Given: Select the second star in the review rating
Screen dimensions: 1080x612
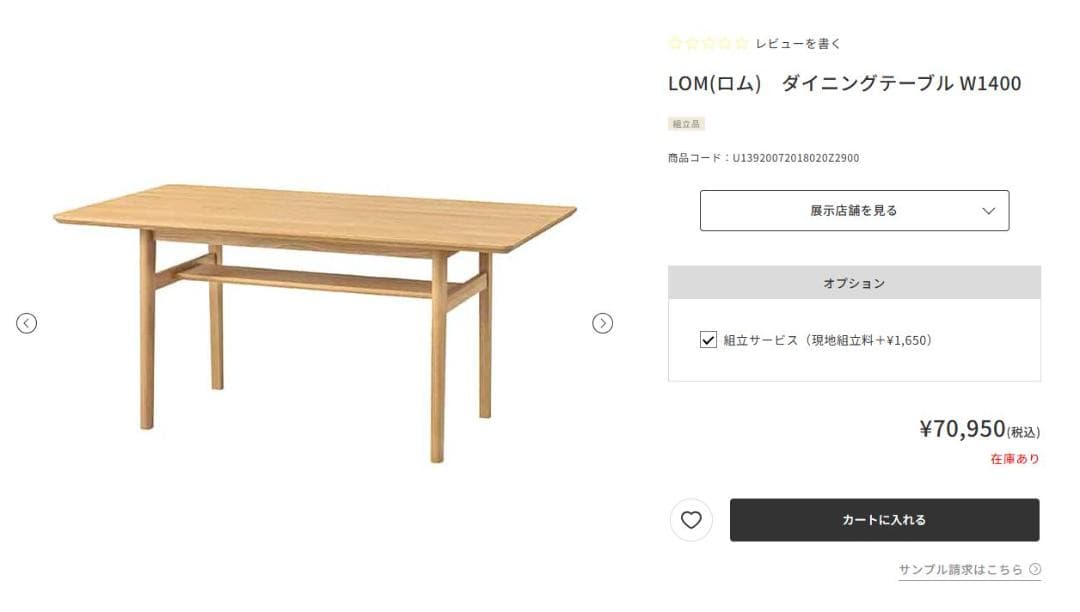Looking at the screenshot, I should (x=692, y=43).
